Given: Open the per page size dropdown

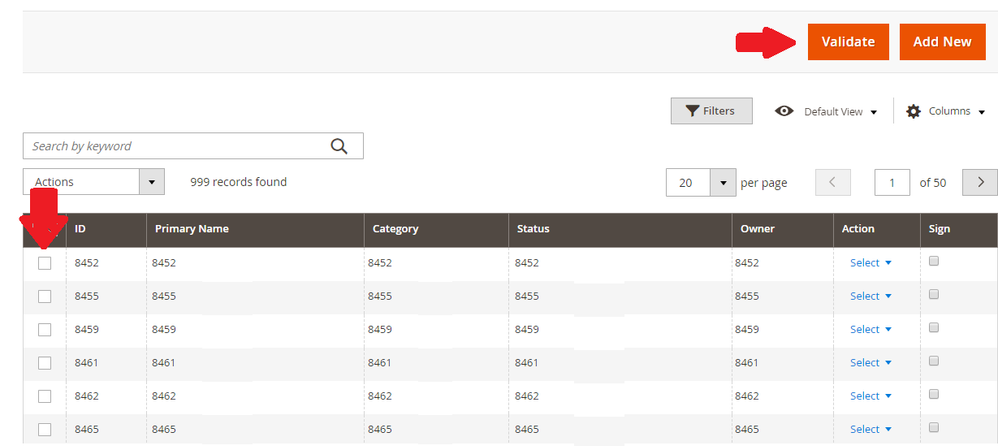Looking at the screenshot, I should coord(723,183).
